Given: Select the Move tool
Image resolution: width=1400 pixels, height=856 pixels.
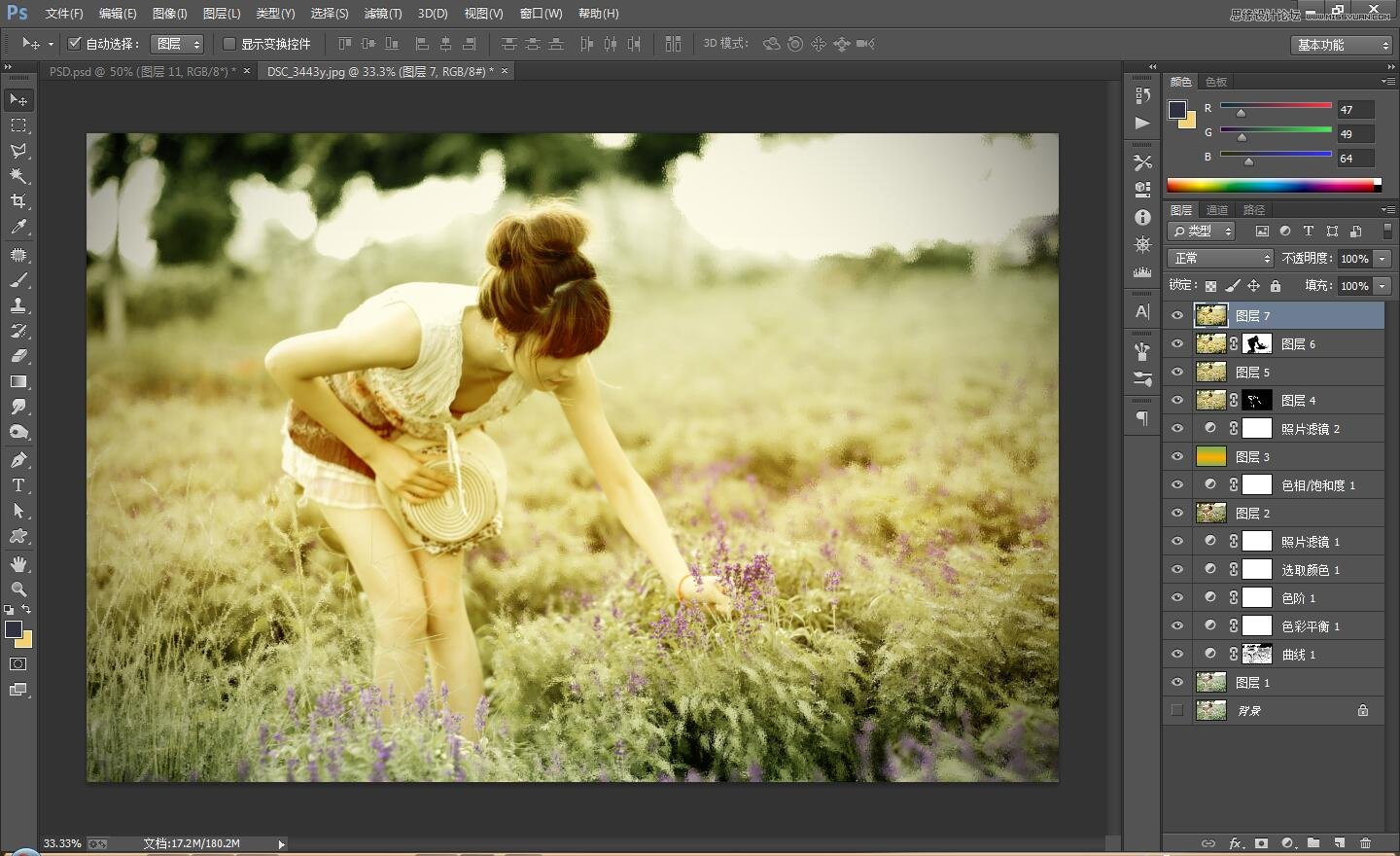Looking at the screenshot, I should pos(19,99).
